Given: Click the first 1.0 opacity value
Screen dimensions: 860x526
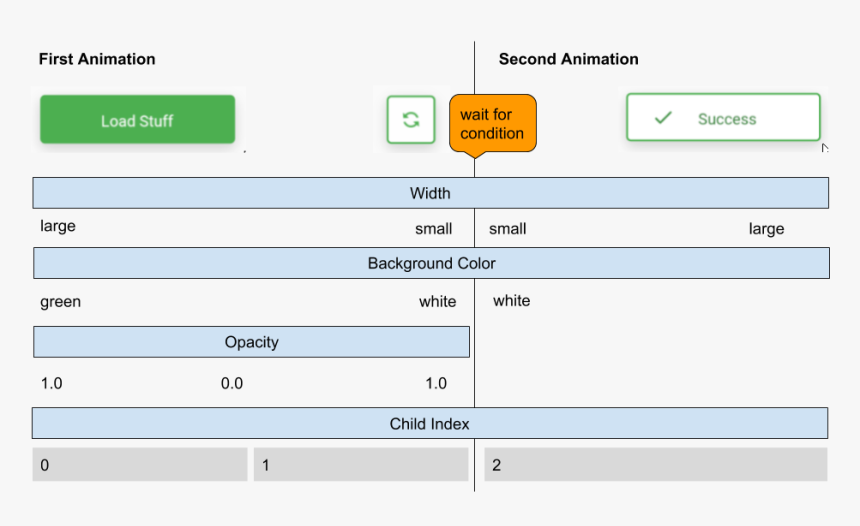Looking at the screenshot, I should (x=51, y=383).
